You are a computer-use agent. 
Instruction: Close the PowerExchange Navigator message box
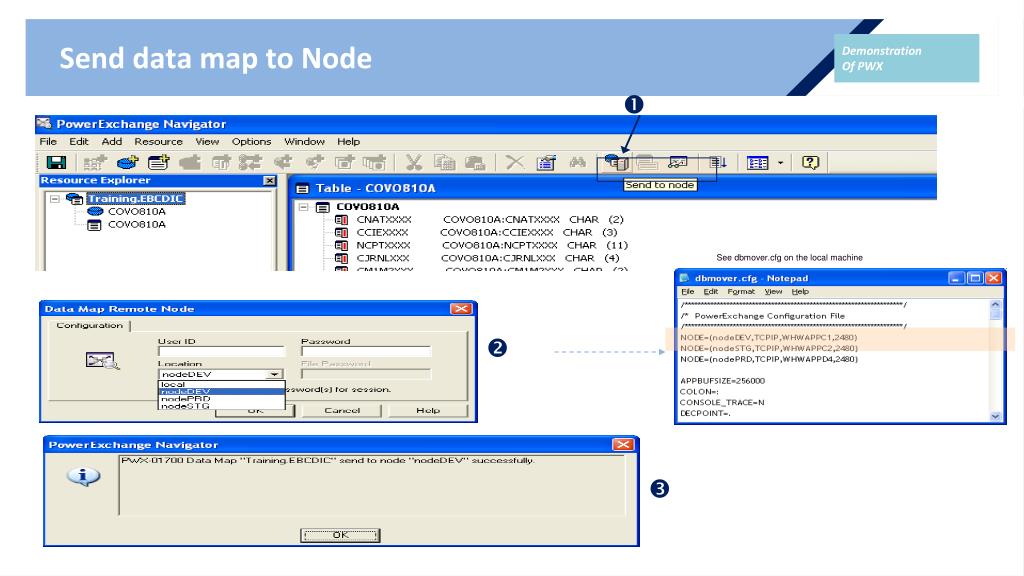622,445
